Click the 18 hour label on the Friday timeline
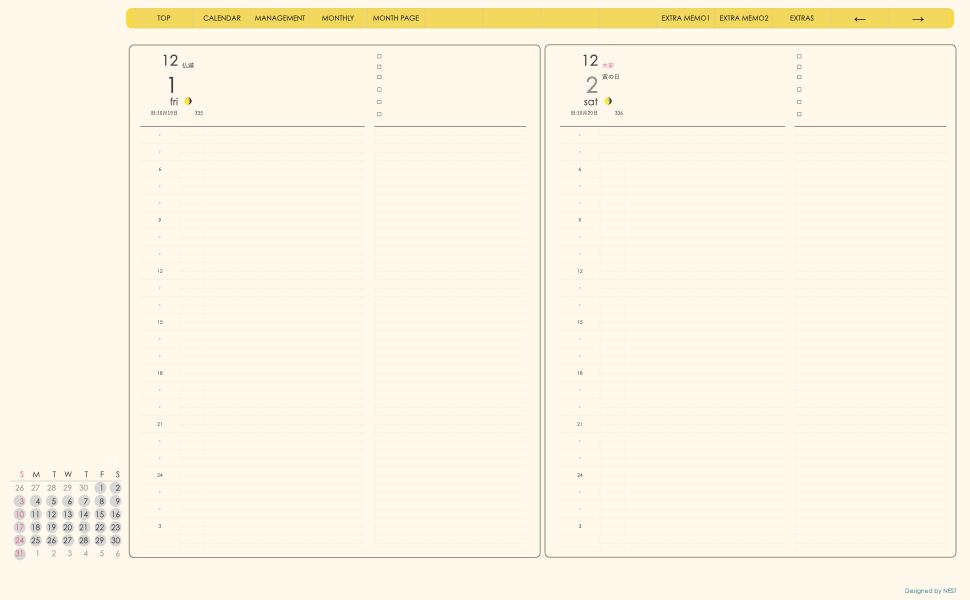This screenshot has height=600, width=970. 160,373
